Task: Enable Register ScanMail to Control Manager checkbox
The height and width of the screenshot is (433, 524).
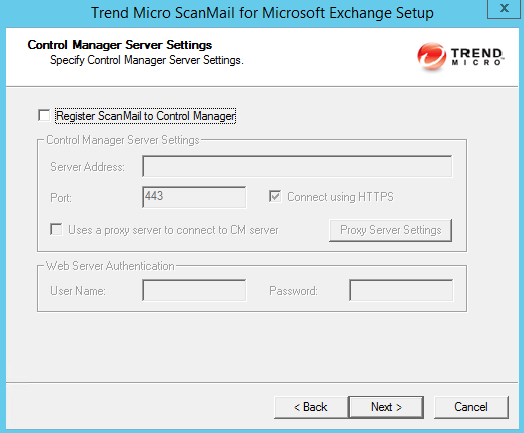Action: coord(44,115)
